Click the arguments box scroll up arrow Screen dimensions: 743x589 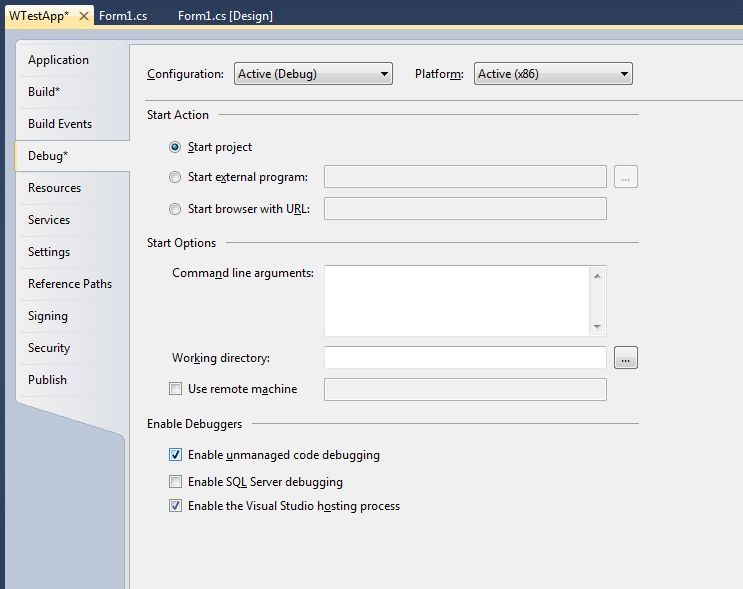(597, 276)
